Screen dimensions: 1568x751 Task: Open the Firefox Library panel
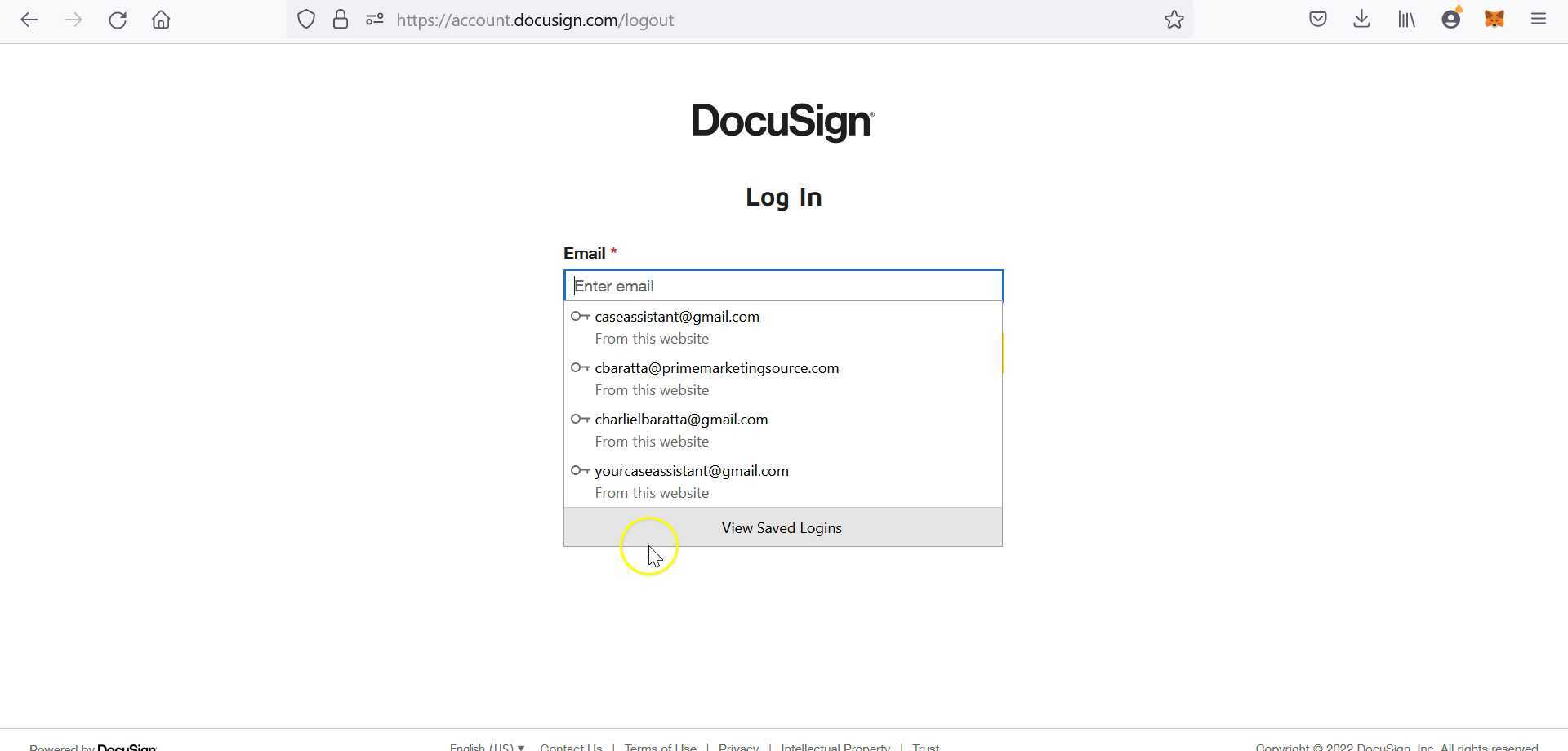pyautogui.click(x=1406, y=18)
